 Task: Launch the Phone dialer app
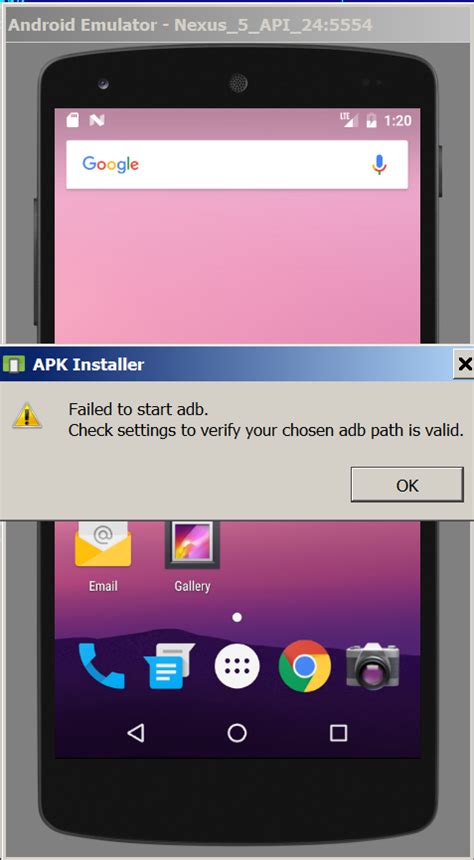[x=101, y=666]
